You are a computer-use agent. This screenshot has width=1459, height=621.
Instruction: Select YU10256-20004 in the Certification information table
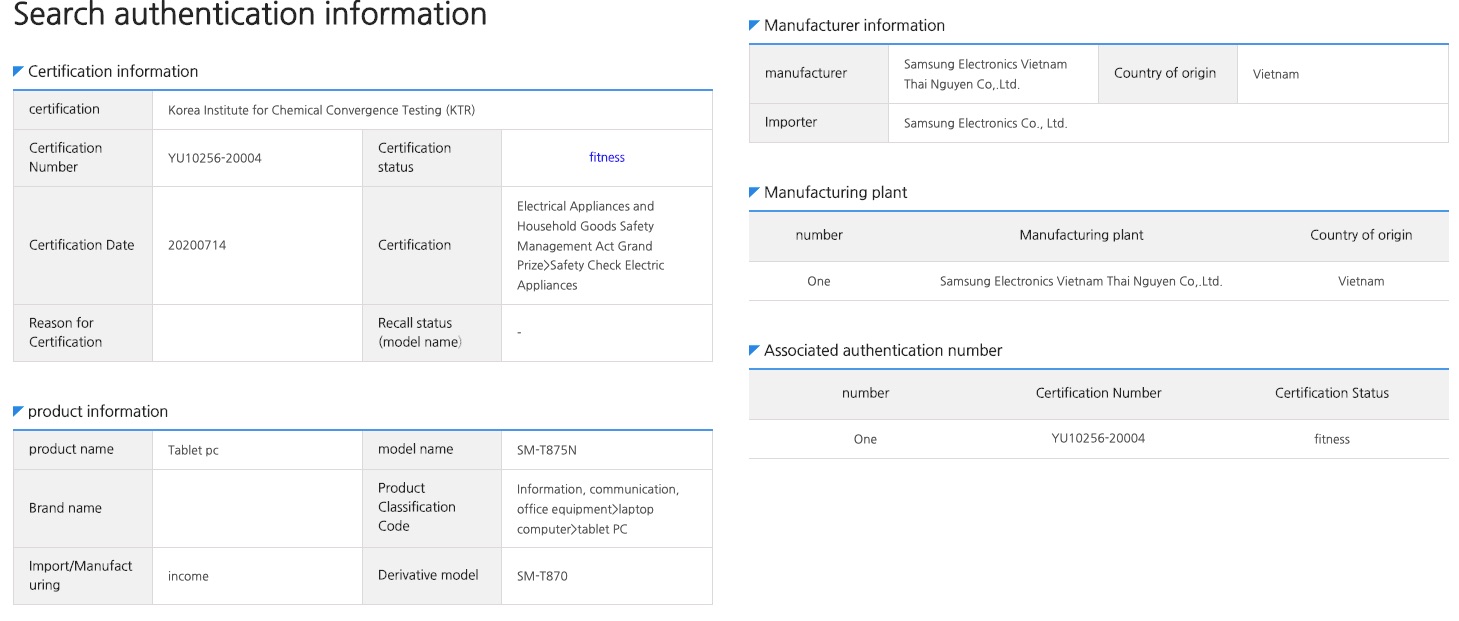point(215,158)
